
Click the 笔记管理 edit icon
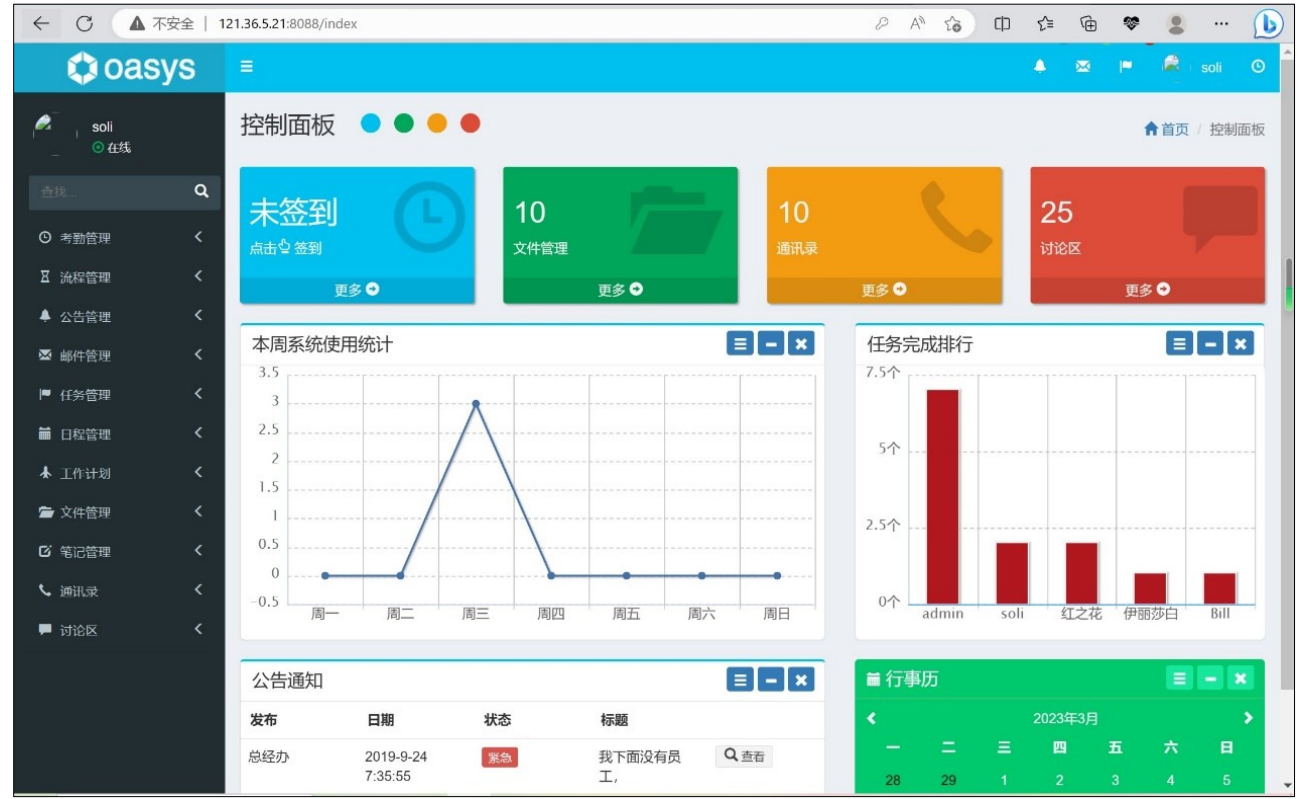[45, 551]
